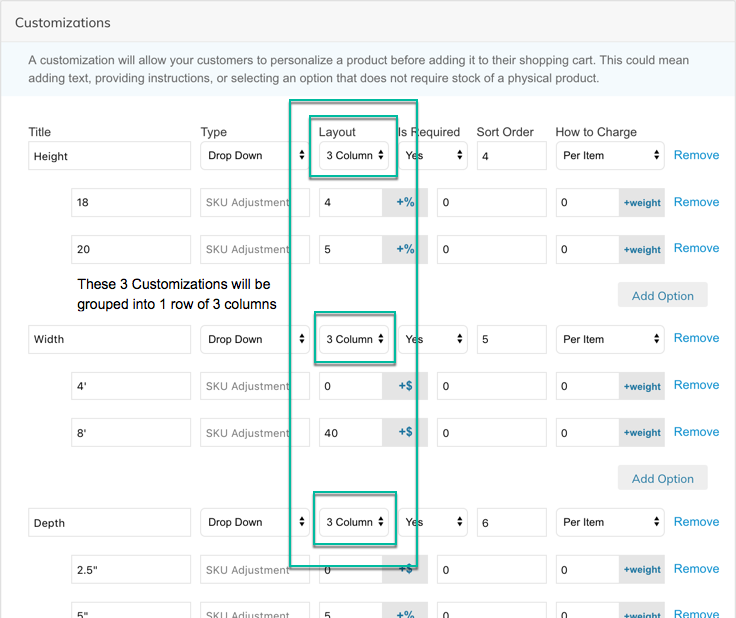Open Is Required dropdown for Width
The width and height of the screenshot is (736, 618).
[433, 339]
